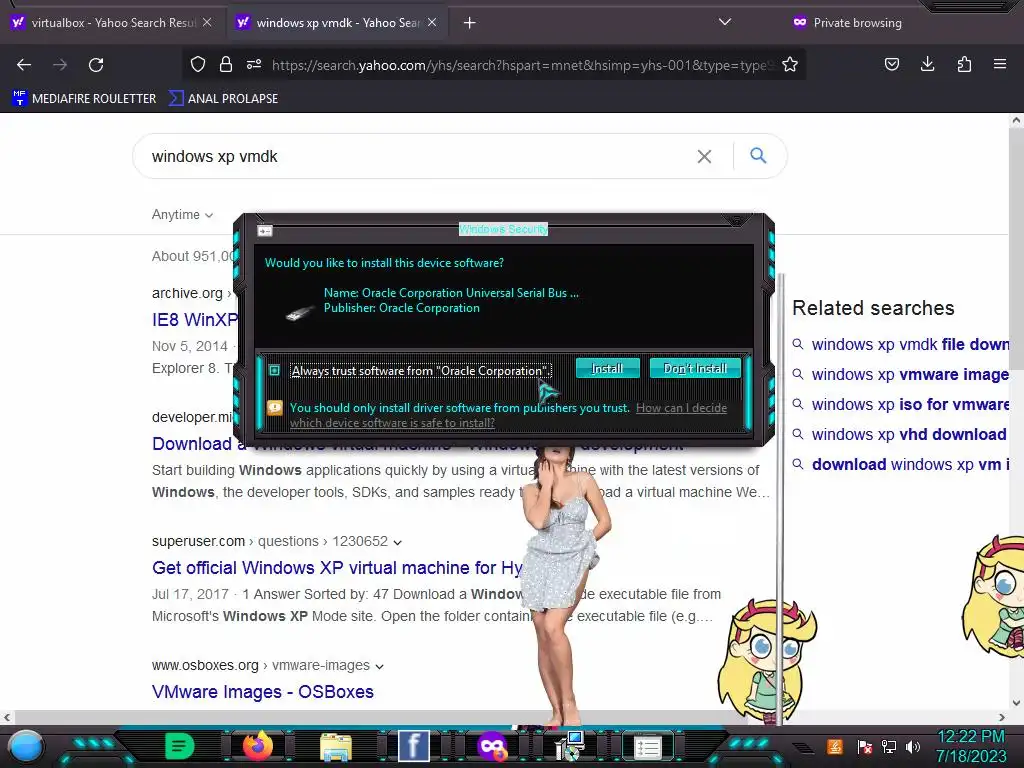The image size is (1024, 768).
Task: Click the Firefox private browsing taskbar icon
Action: (492, 746)
